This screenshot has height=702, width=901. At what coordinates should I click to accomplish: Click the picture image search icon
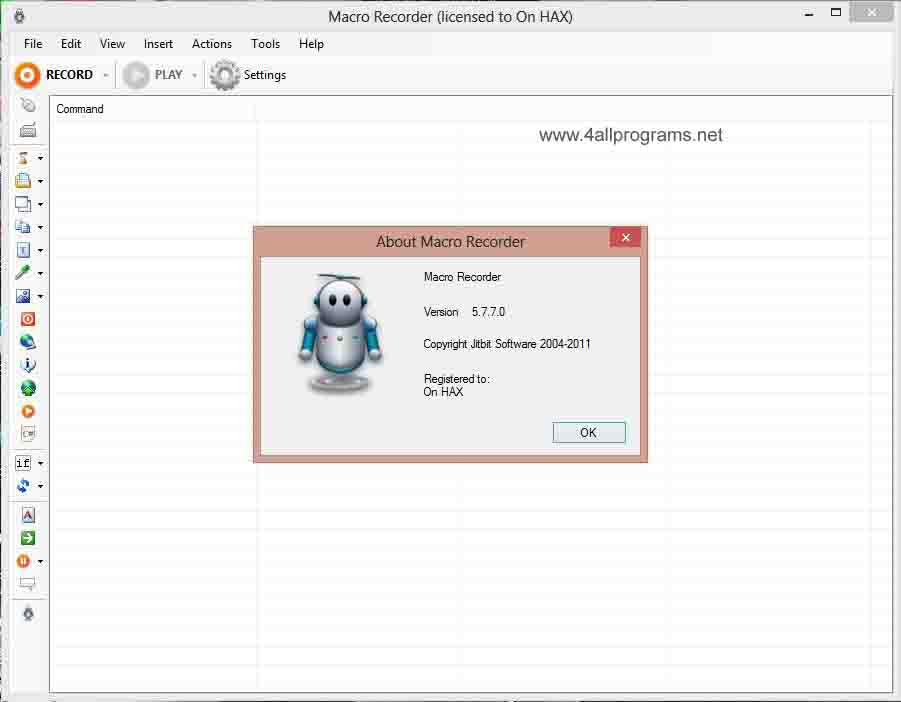[x=23, y=296]
